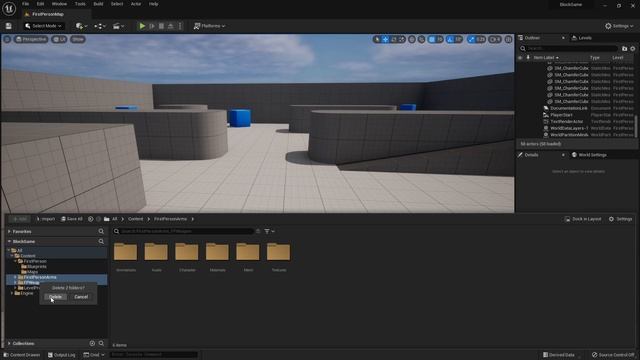Switch to the Levels tab

[582, 38]
